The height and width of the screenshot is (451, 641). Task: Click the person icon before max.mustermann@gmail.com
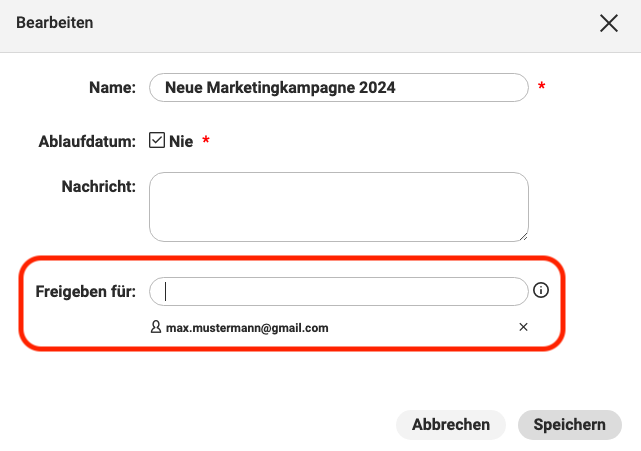(156, 327)
